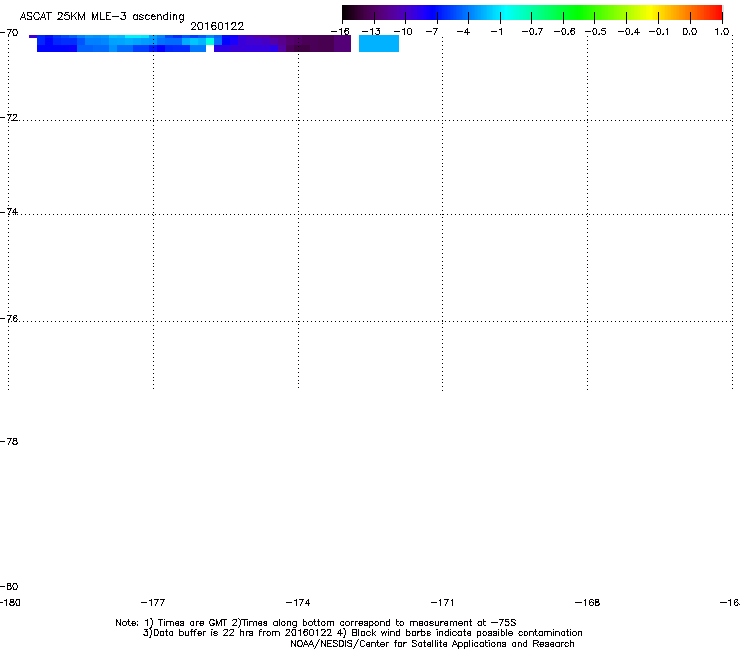The height and width of the screenshot is (650, 740).
Task: Click the -74 latitude label
Action: click(9, 211)
